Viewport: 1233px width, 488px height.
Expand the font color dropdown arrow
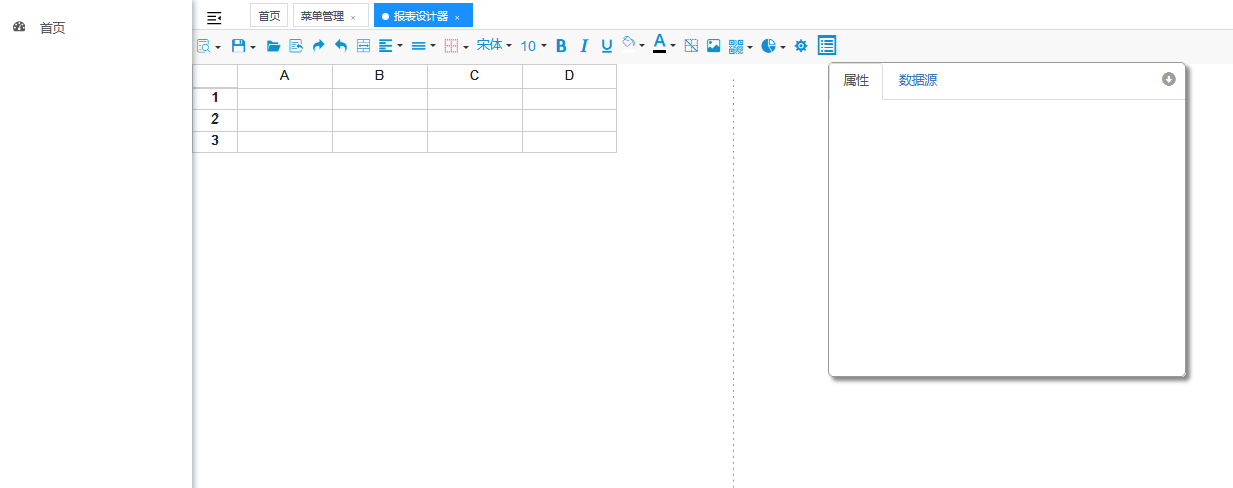coord(673,46)
